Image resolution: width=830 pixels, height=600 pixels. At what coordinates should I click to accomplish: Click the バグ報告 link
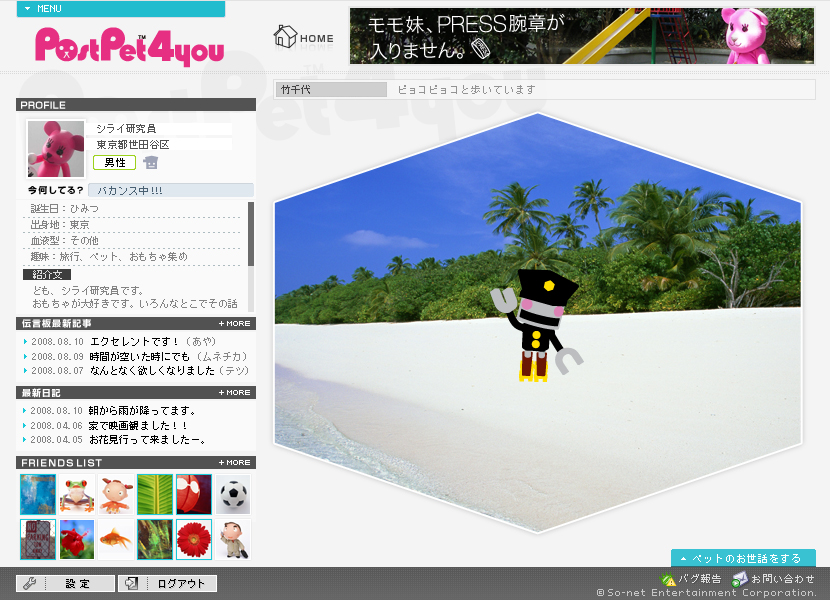coord(691,578)
